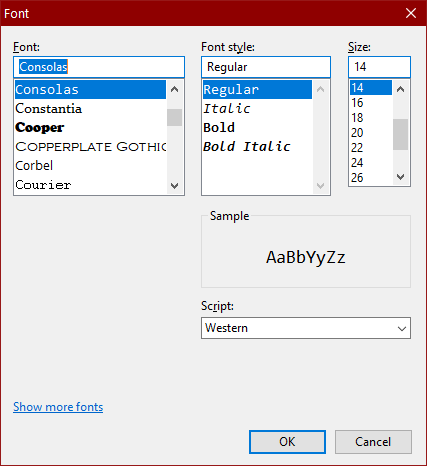Set font size to 18

[371, 118]
